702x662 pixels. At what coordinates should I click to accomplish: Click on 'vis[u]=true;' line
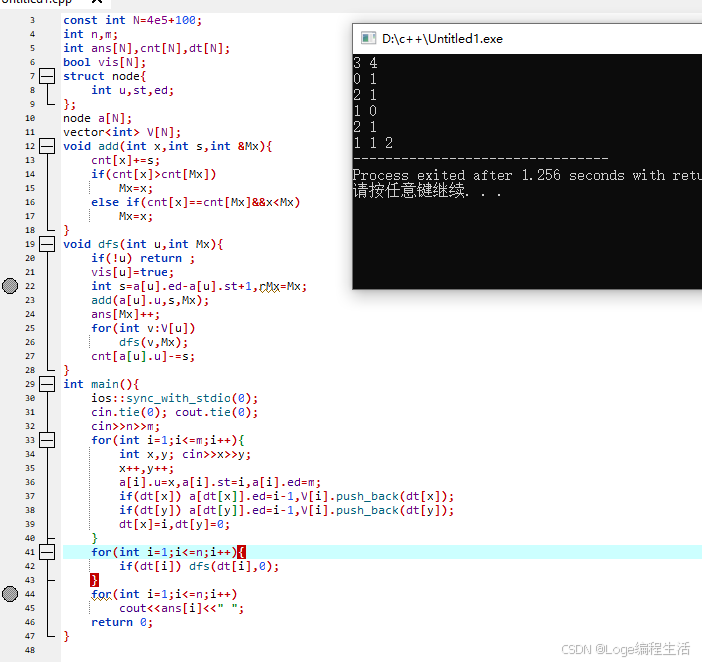pos(133,272)
